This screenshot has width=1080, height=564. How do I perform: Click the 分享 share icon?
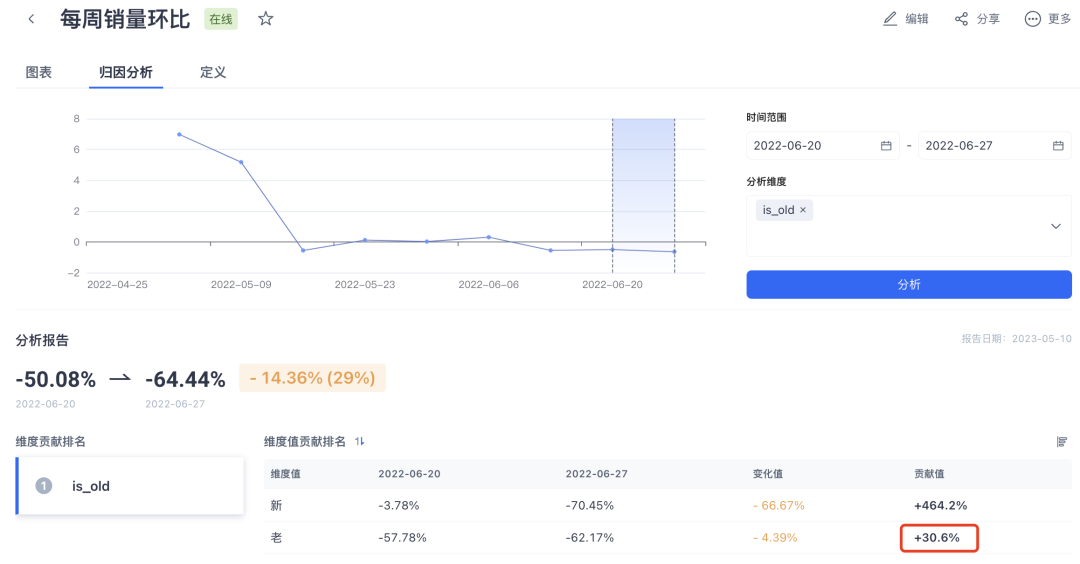pyautogui.click(x=961, y=19)
